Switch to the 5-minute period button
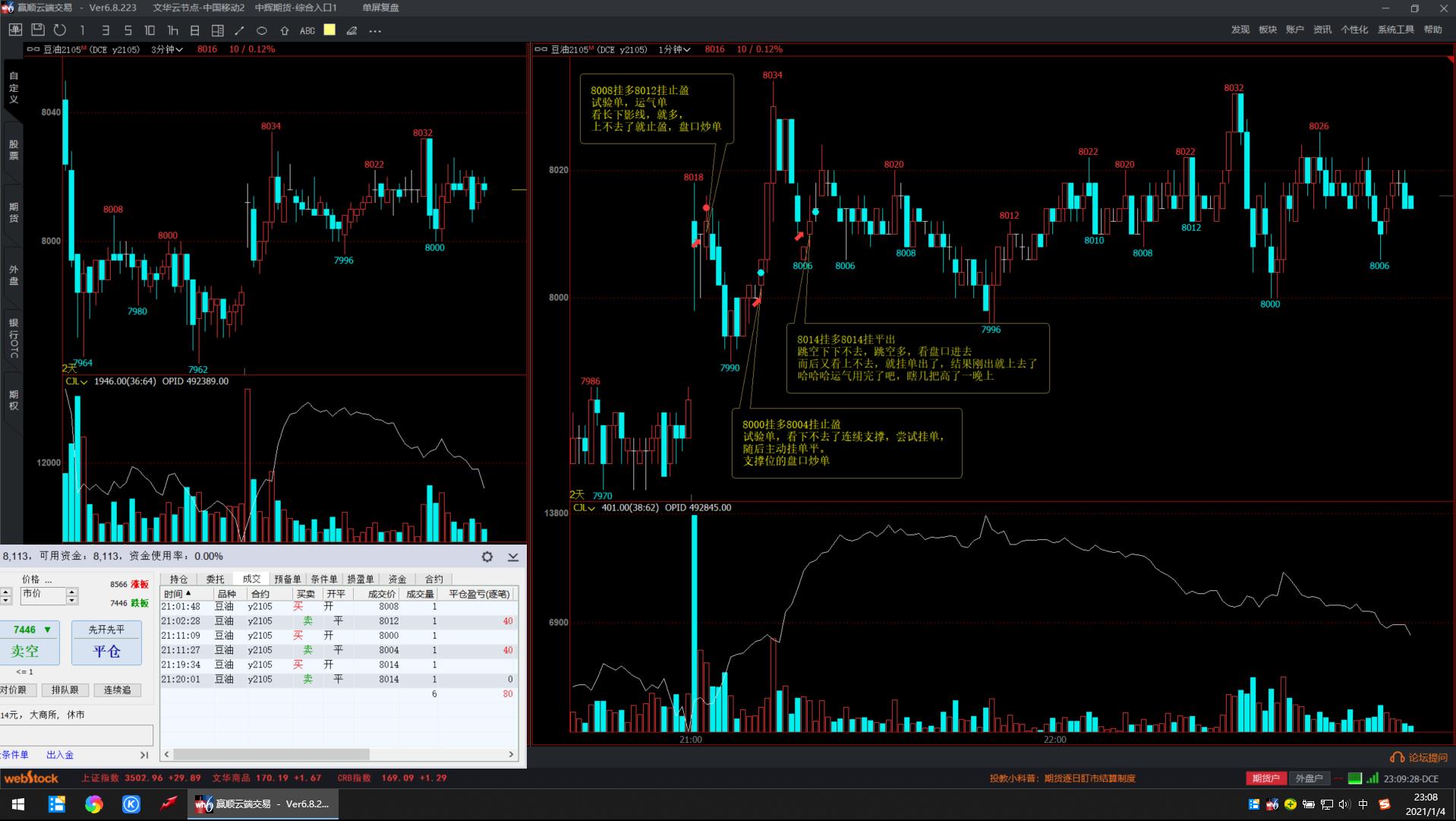Image resolution: width=1456 pixels, height=821 pixels. click(128, 30)
